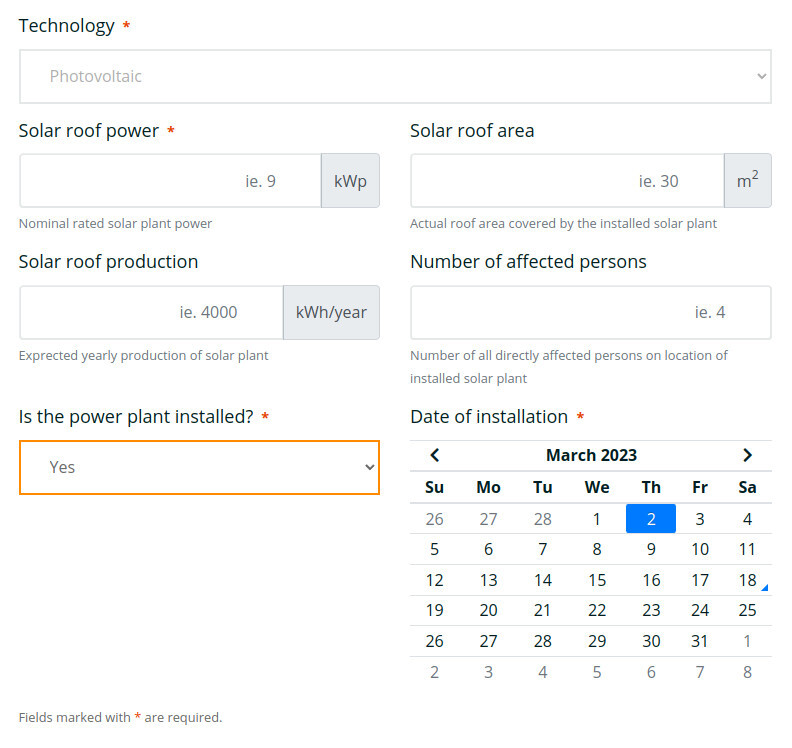Image resolution: width=792 pixels, height=748 pixels.
Task: Select March 2 in the calendar
Action: pyautogui.click(x=651, y=519)
